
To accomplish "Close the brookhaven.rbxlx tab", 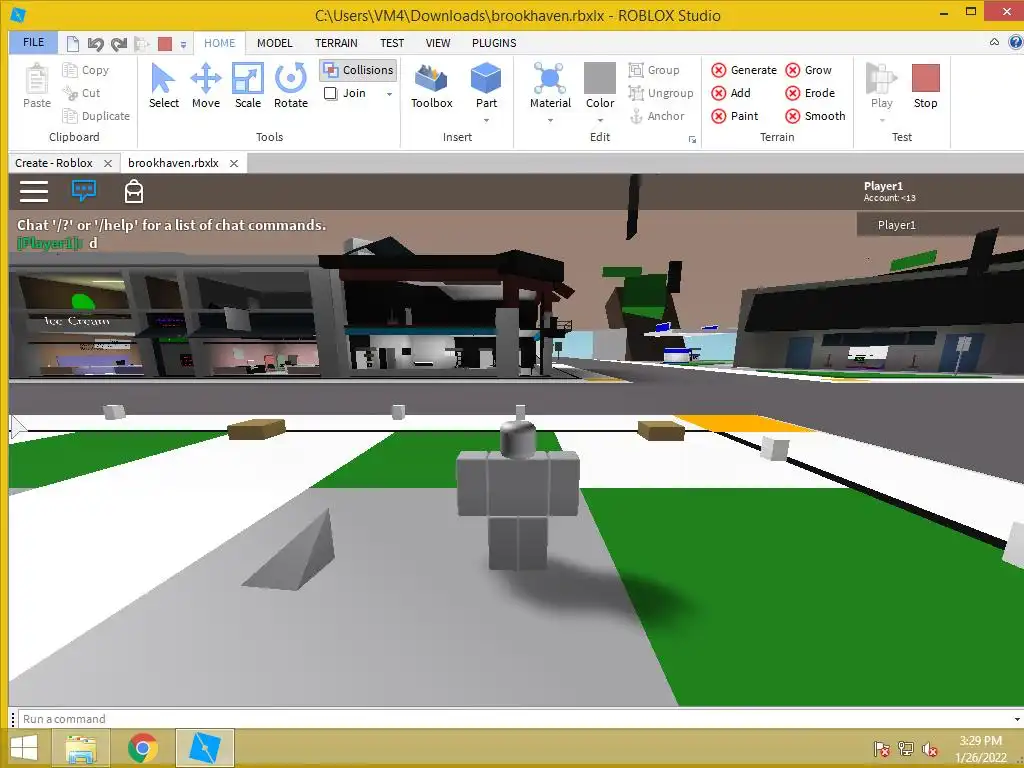I will 234,163.
